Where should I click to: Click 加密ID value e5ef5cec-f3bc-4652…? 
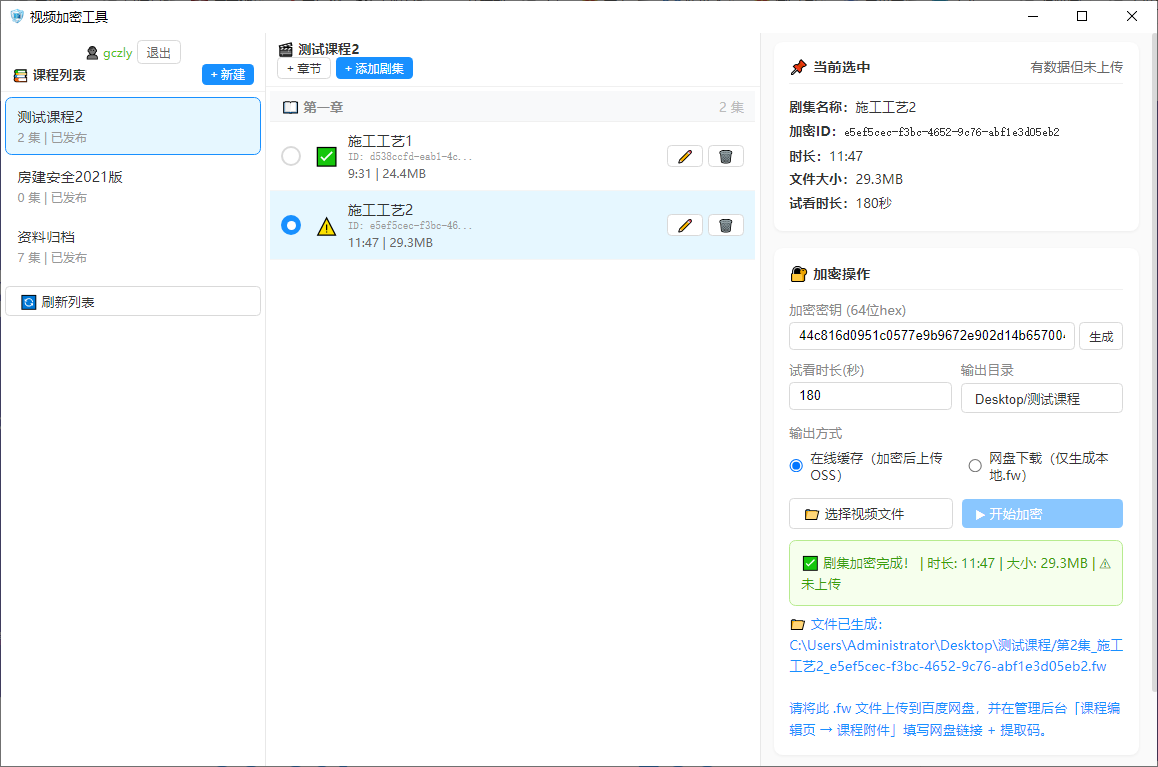click(951, 132)
